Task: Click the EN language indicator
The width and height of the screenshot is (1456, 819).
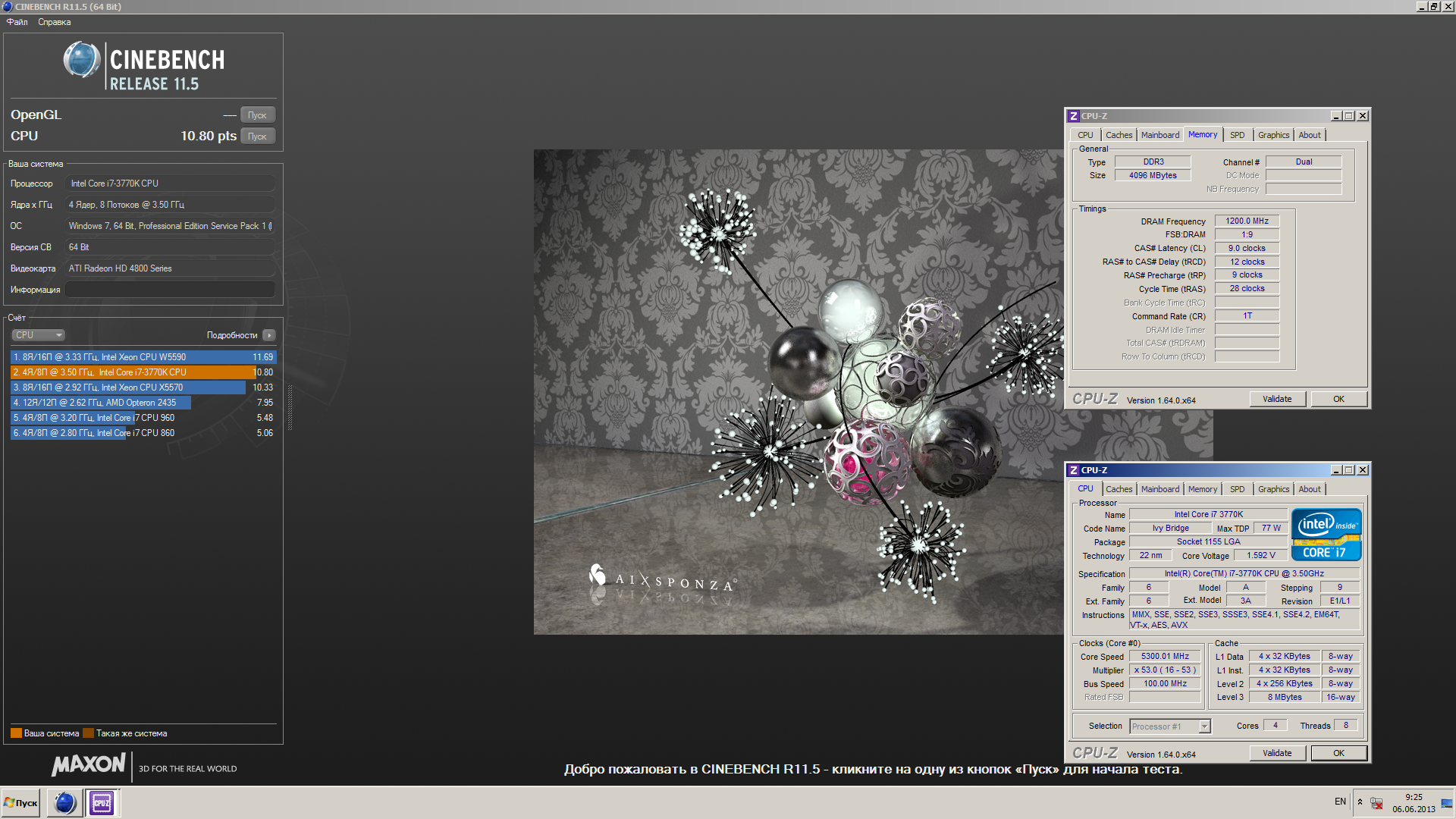Action: [x=1340, y=802]
